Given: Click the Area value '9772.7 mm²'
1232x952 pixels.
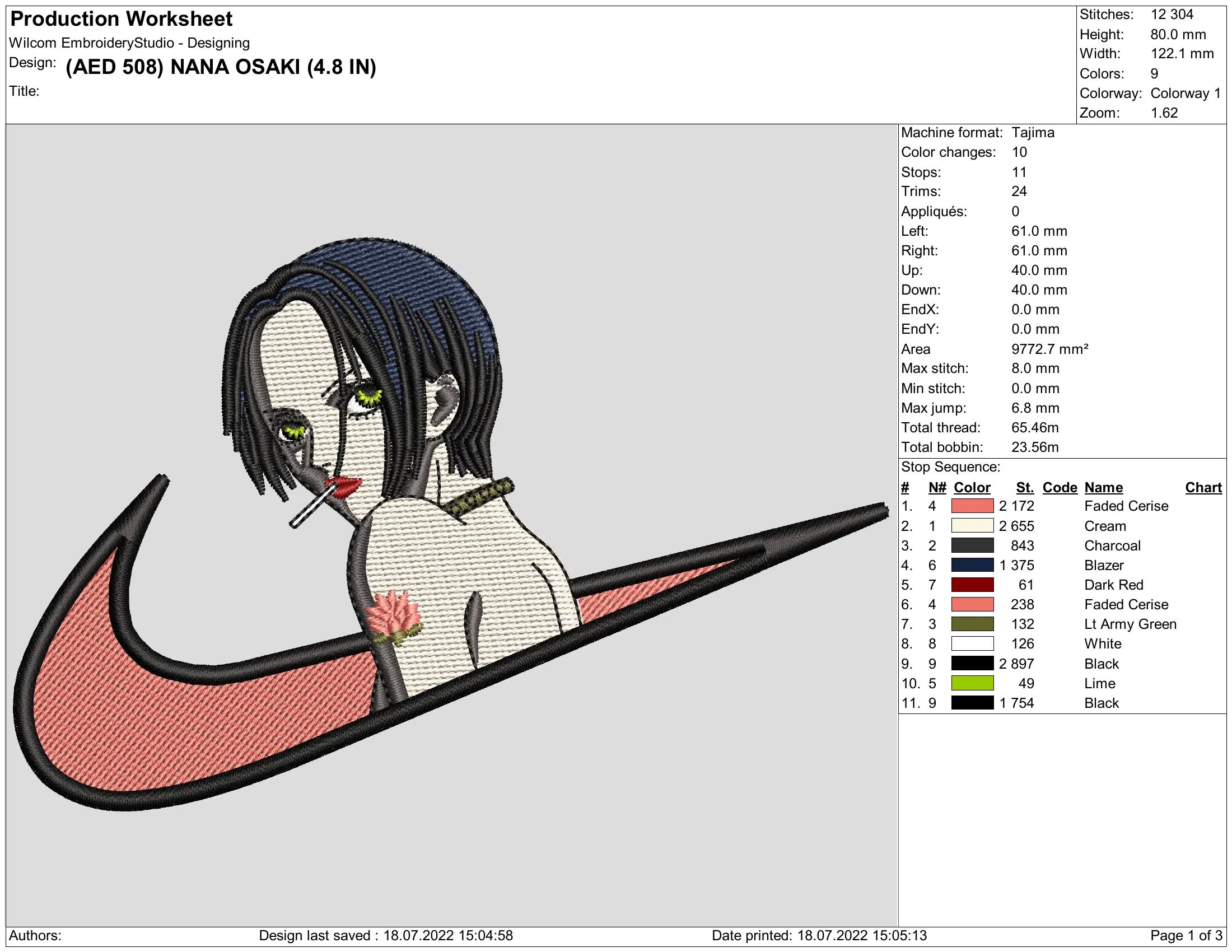Looking at the screenshot, I should 1049,349.
